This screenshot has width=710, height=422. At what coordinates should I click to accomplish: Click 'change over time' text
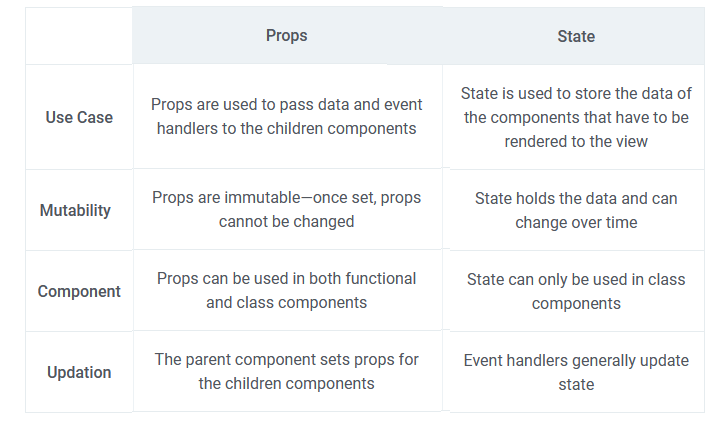click(576, 222)
